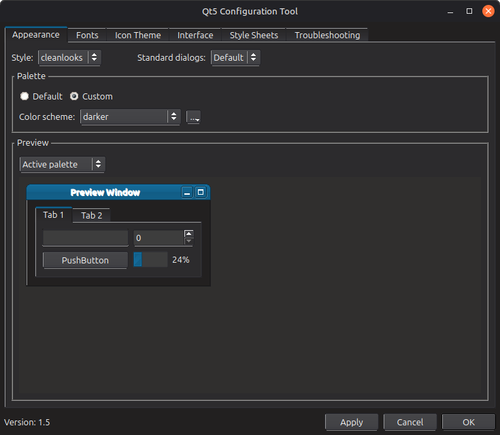This screenshot has height=435, width=500.
Task: Select Tab 2 in the preview window
Action: point(91,216)
